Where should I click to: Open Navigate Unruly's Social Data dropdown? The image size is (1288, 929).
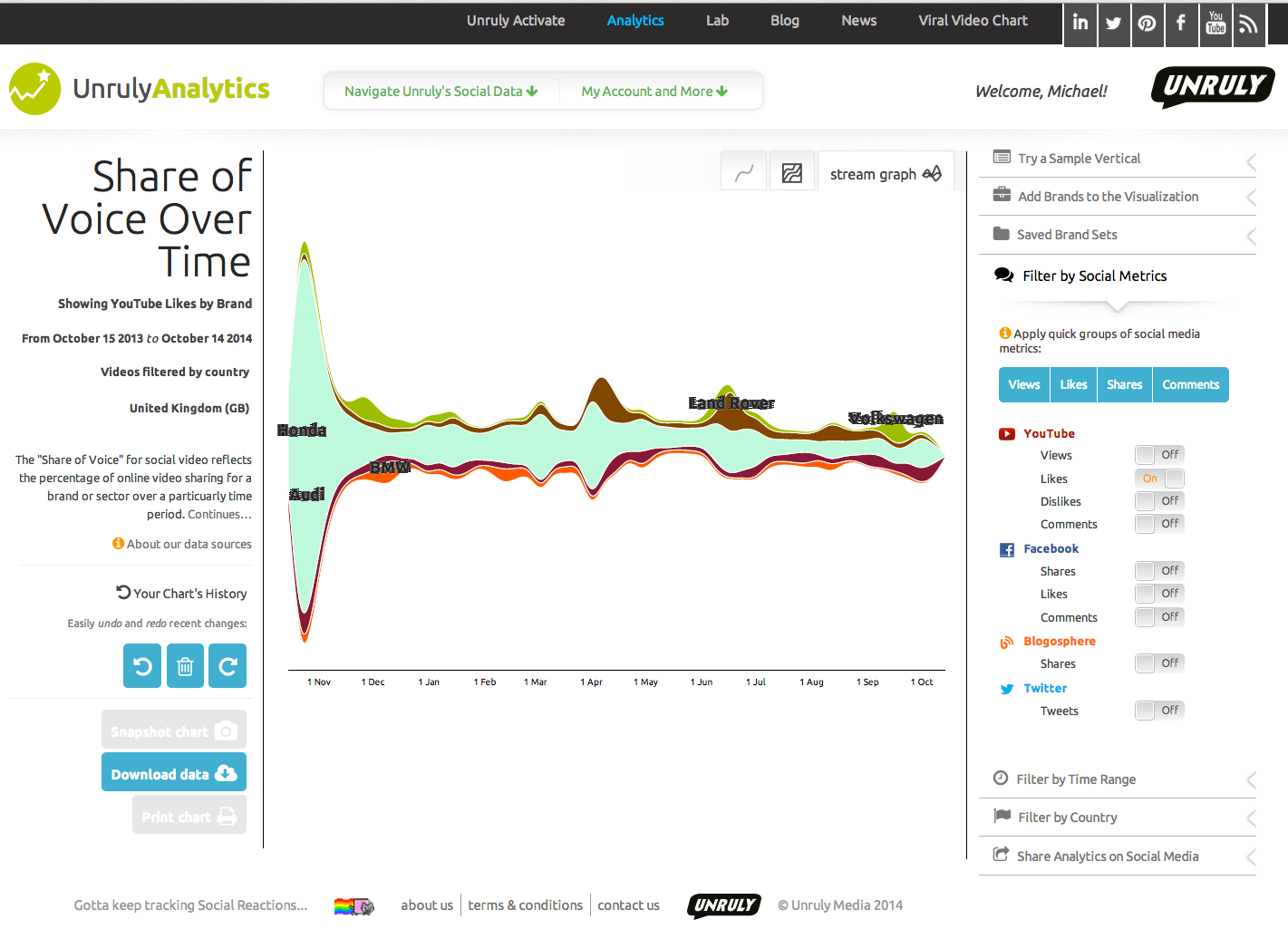(x=441, y=92)
